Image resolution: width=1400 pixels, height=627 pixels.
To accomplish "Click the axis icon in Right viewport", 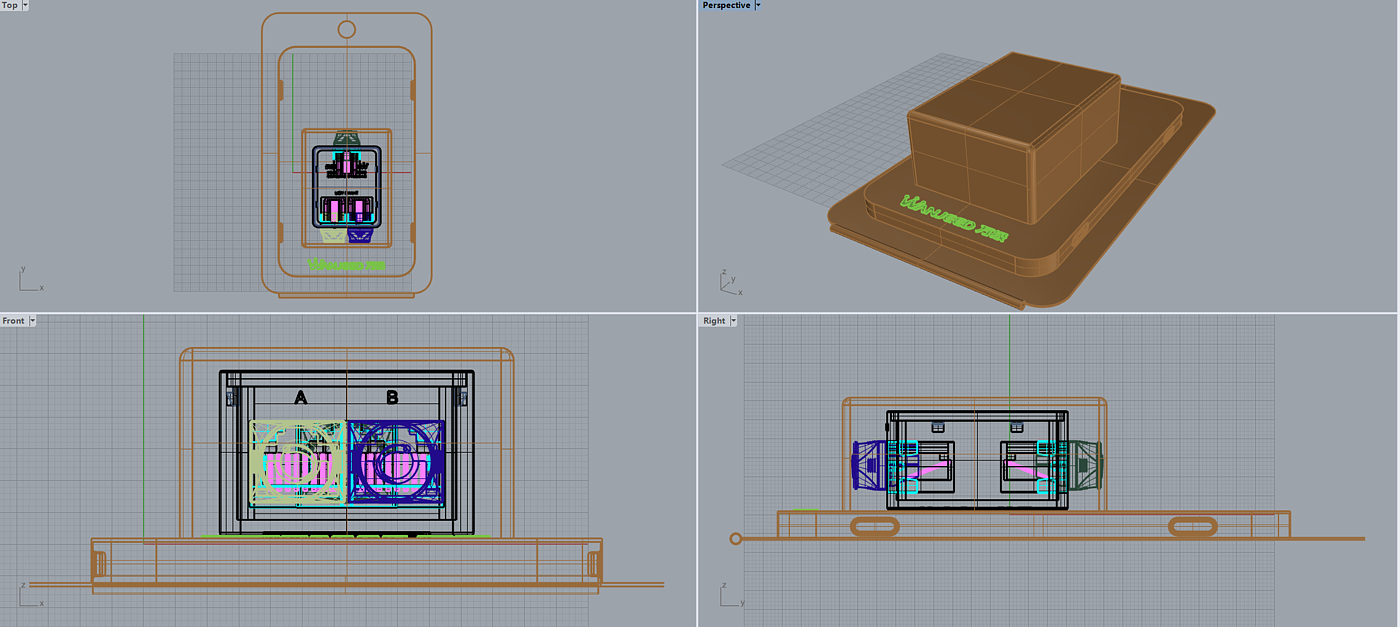I will (x=731, y=595).
